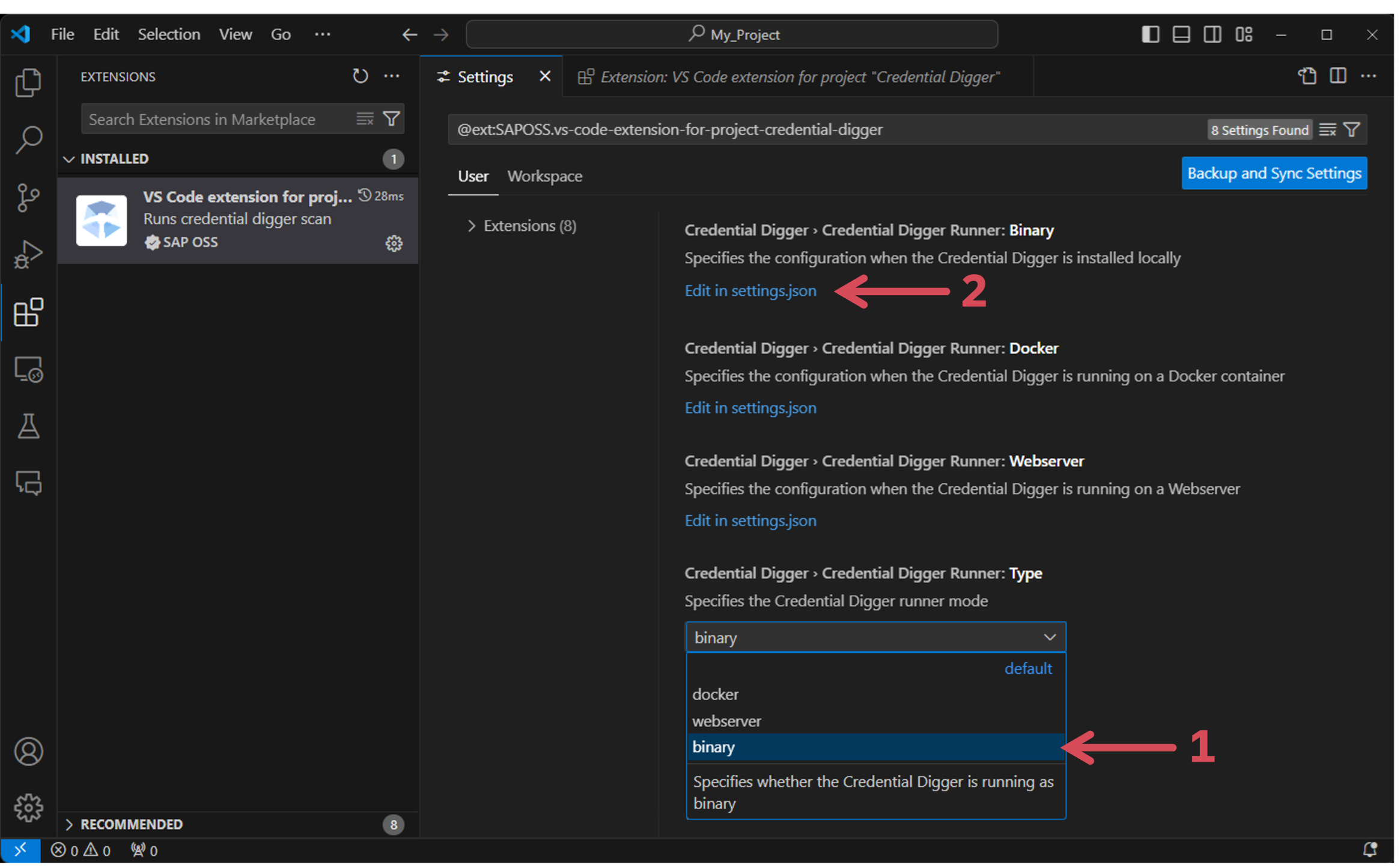
Task: Collapse the INSTALLED extensions section
Action: coord(237,159)
